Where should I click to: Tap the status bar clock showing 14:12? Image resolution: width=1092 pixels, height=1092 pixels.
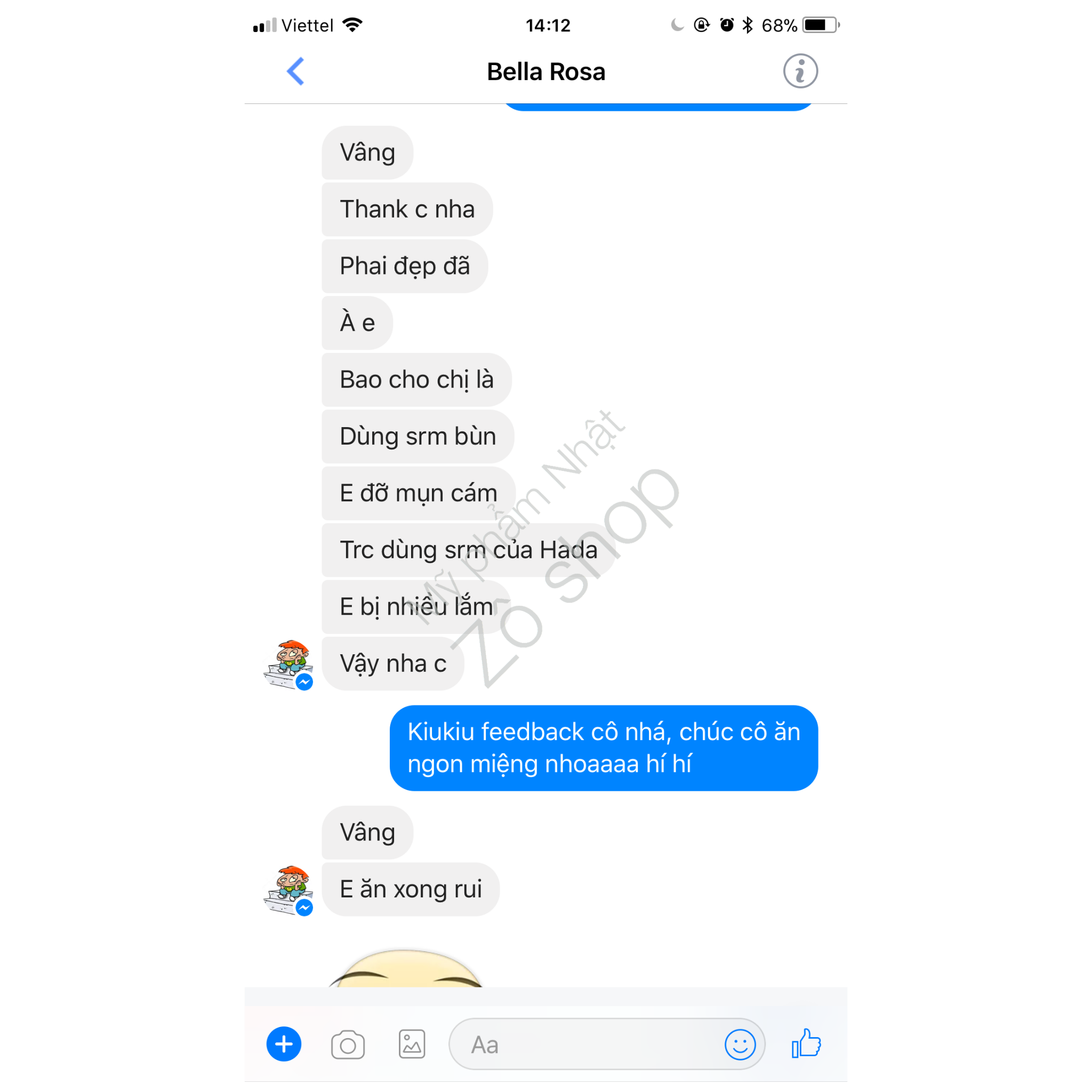click(x=548, y=26)
